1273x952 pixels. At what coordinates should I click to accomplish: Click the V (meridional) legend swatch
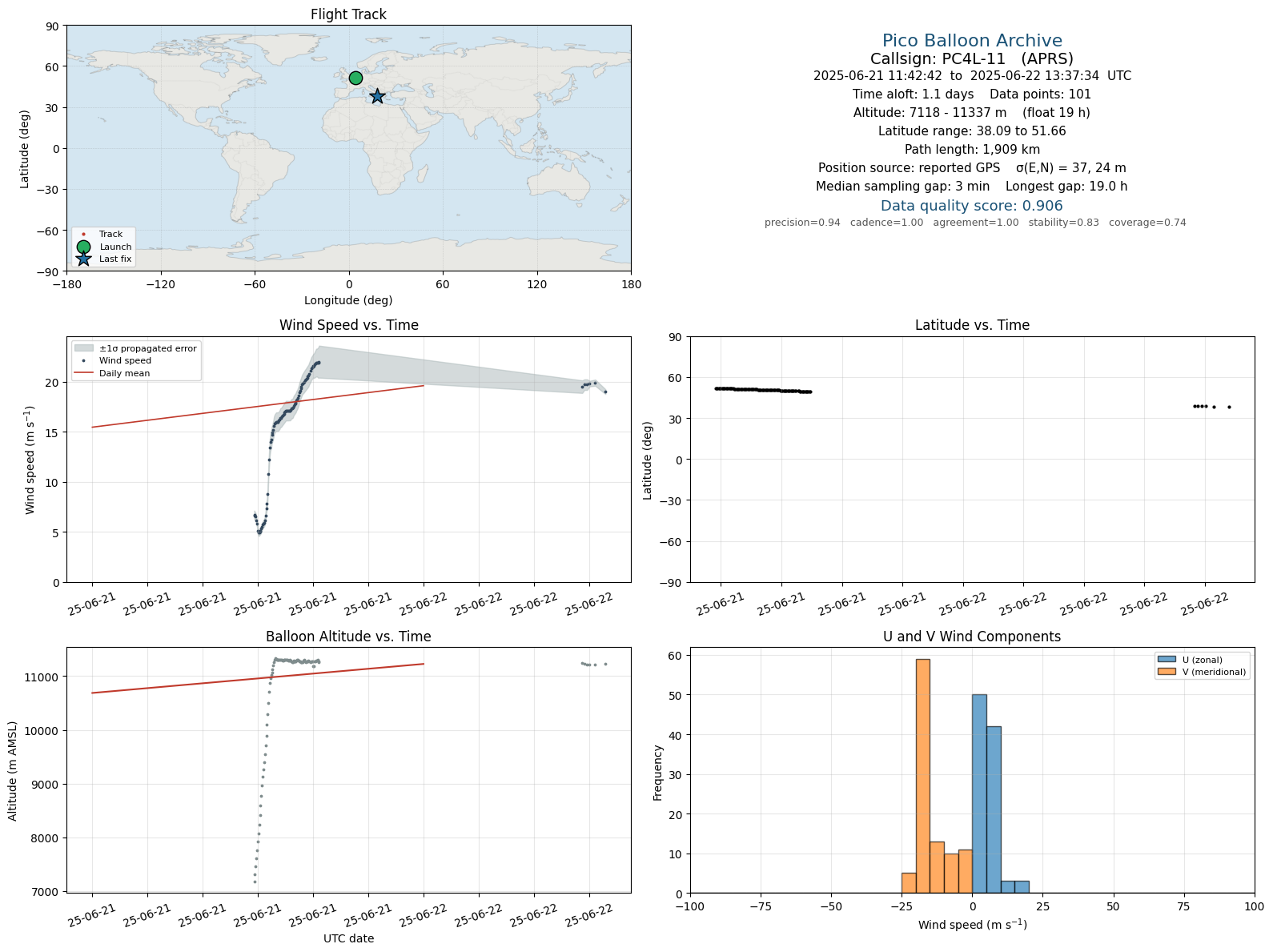[x=1167, y=672]
